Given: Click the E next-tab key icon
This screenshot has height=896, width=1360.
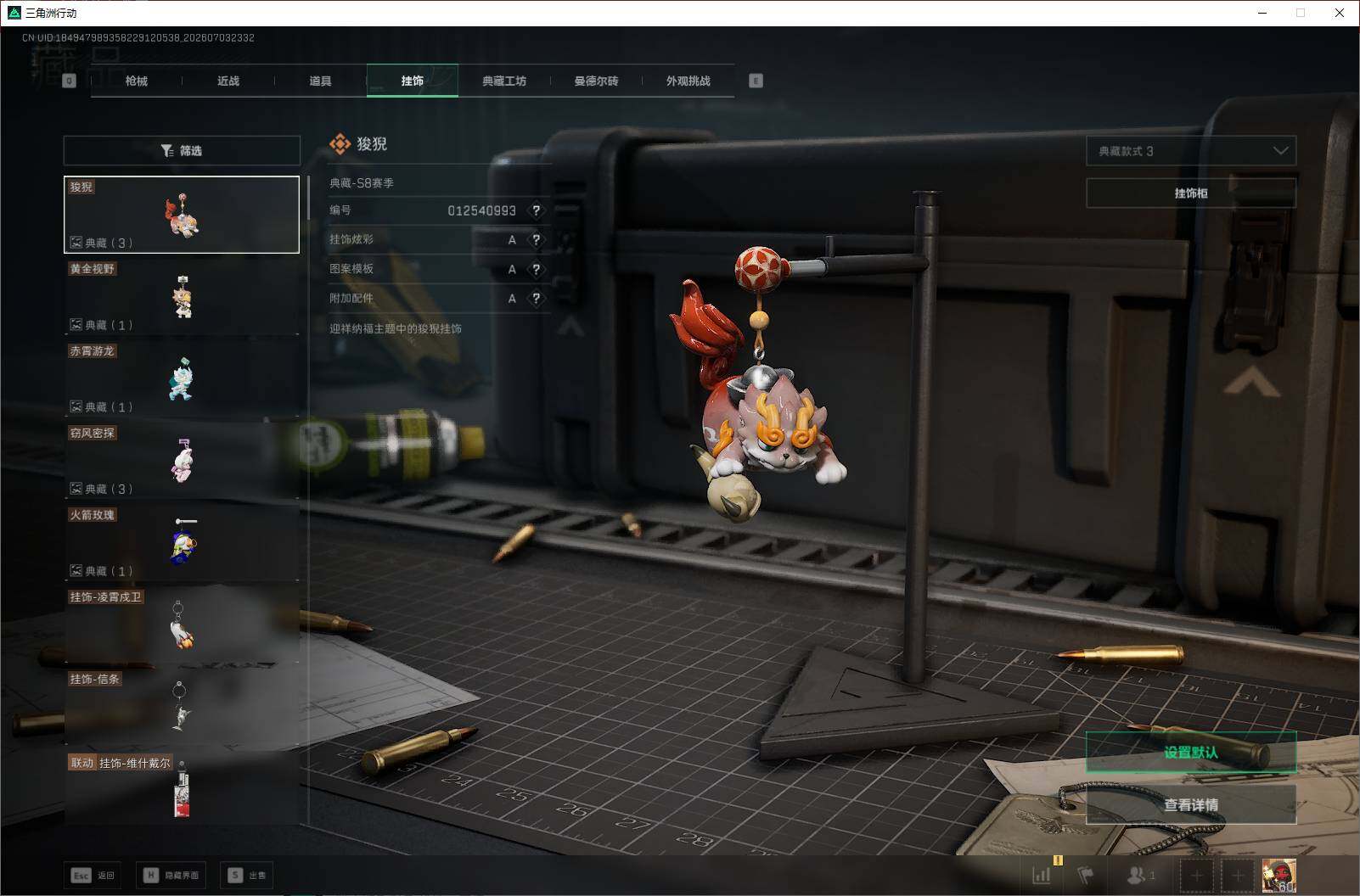Looking at the screenshot, I should point(756,81).
